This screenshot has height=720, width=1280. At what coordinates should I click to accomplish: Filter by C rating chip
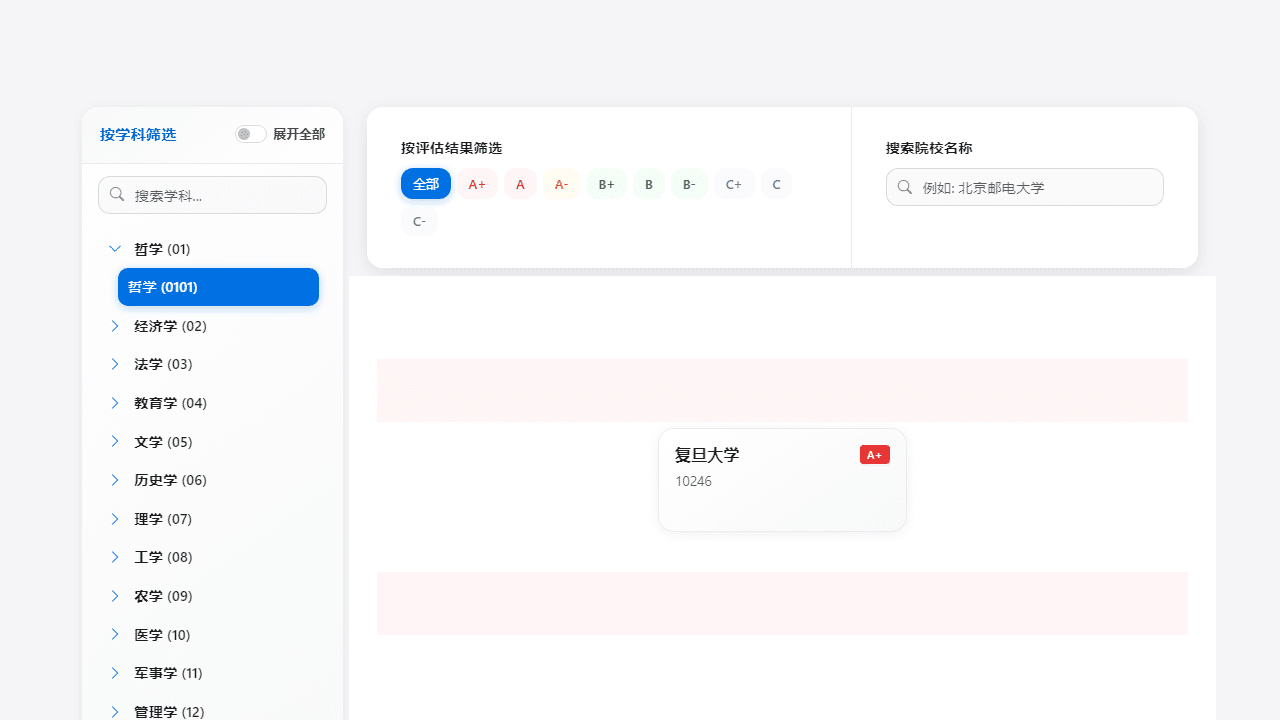tap(777, 184)
